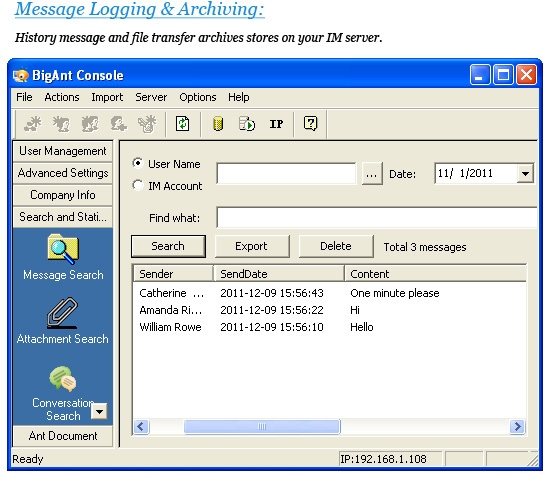Click the IP toolbar icon
Viewport: 550px width, 485px height.
pyautogui.click(x=276, y=124)
